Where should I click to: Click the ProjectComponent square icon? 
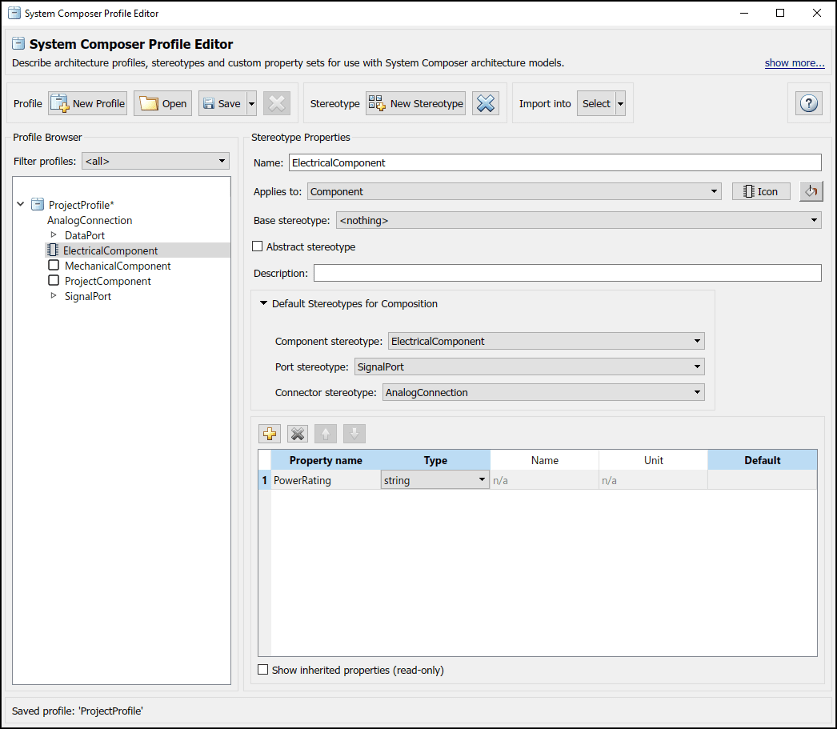[53, 280]
